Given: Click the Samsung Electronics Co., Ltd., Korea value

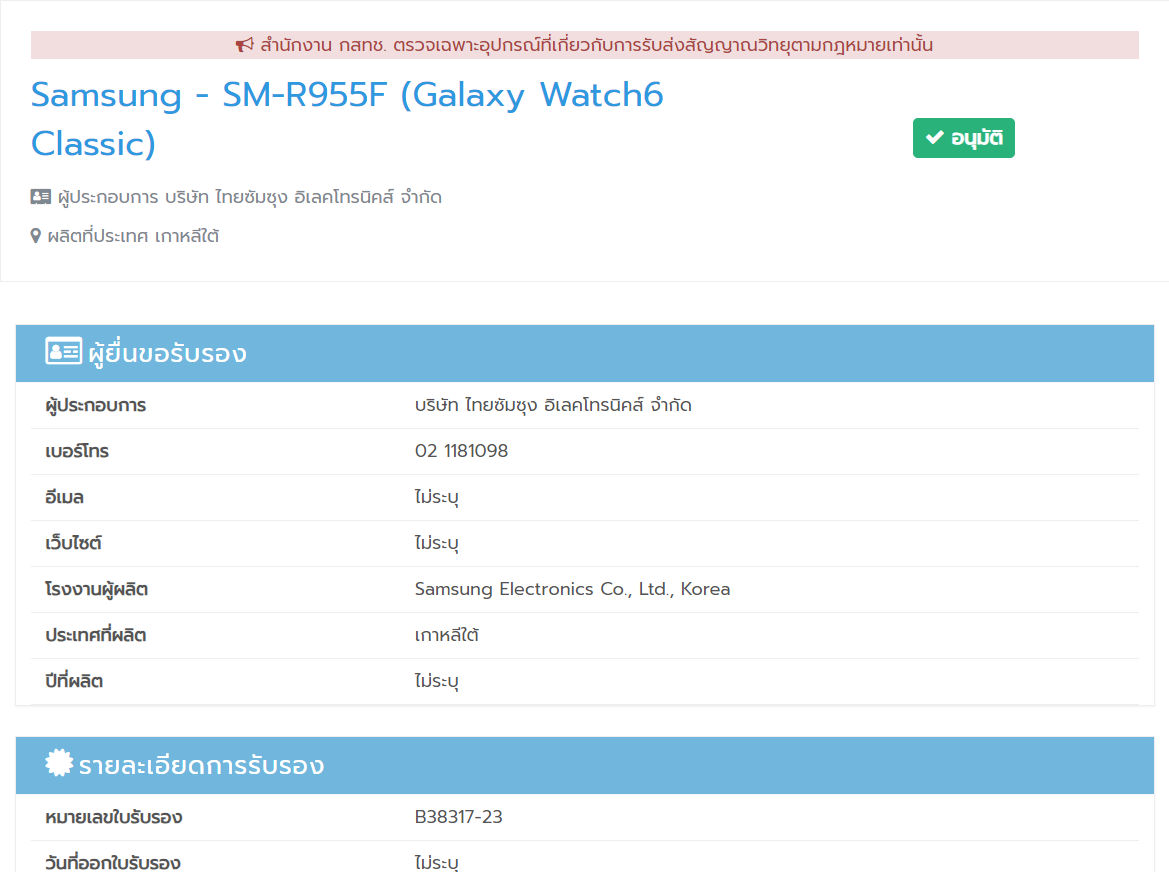Looking at the screenshot, I should click(x=572, y=589).
